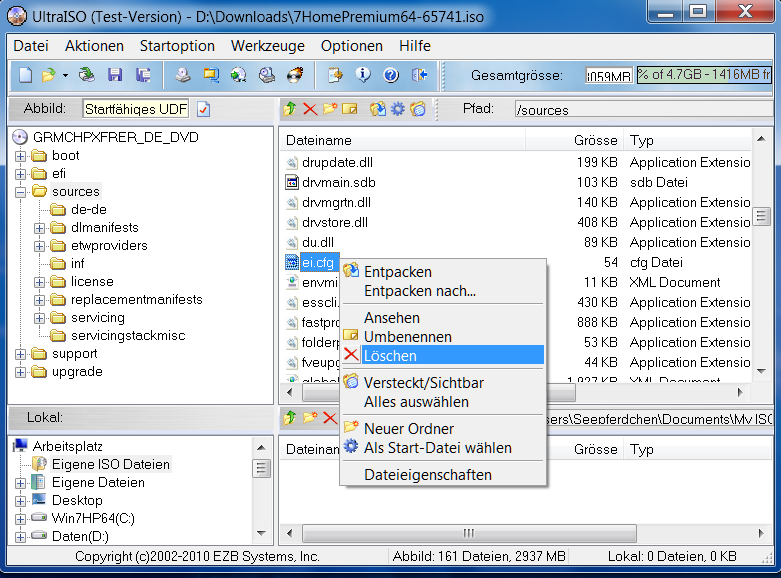The height and width of the screenshot is (578, 781).
Task: Expand the replacementmanifests folder node
Action: pyautogui.click(x=39, y=300)
